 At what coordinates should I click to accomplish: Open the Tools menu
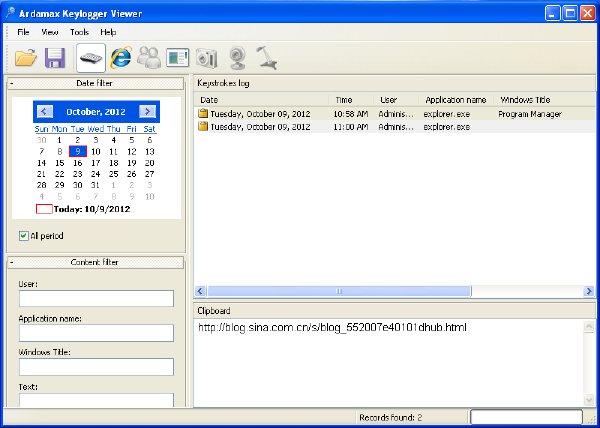point(79,32)
